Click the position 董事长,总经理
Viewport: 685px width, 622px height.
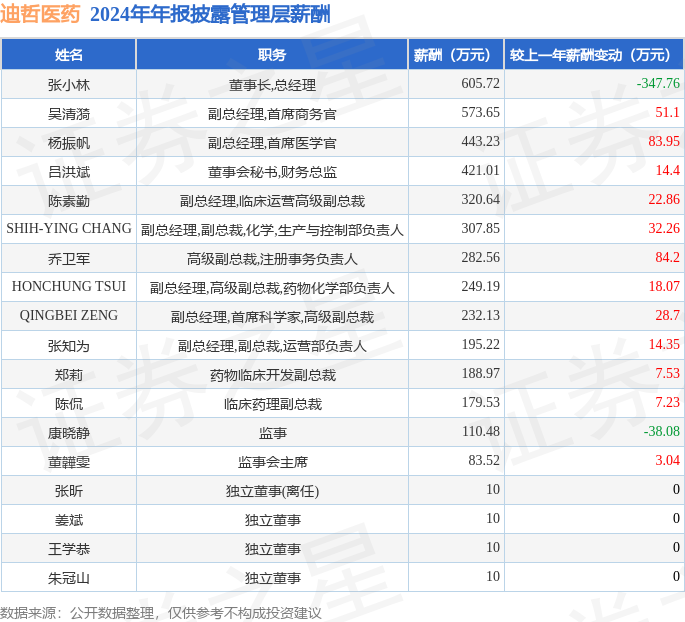272,85
